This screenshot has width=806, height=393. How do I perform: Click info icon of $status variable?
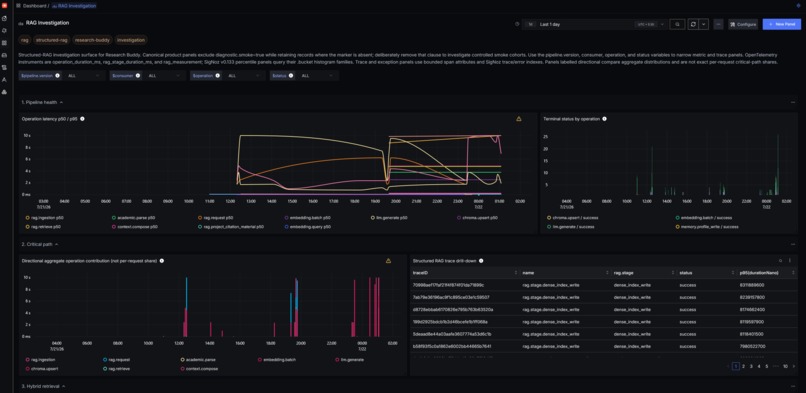(x=291, y=76)
